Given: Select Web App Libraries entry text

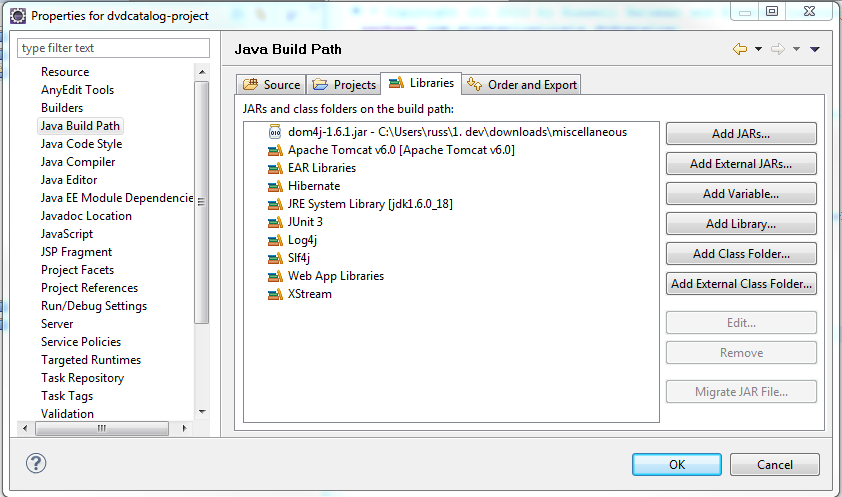Looking at the screenshot, I should (x=336, y=276).
